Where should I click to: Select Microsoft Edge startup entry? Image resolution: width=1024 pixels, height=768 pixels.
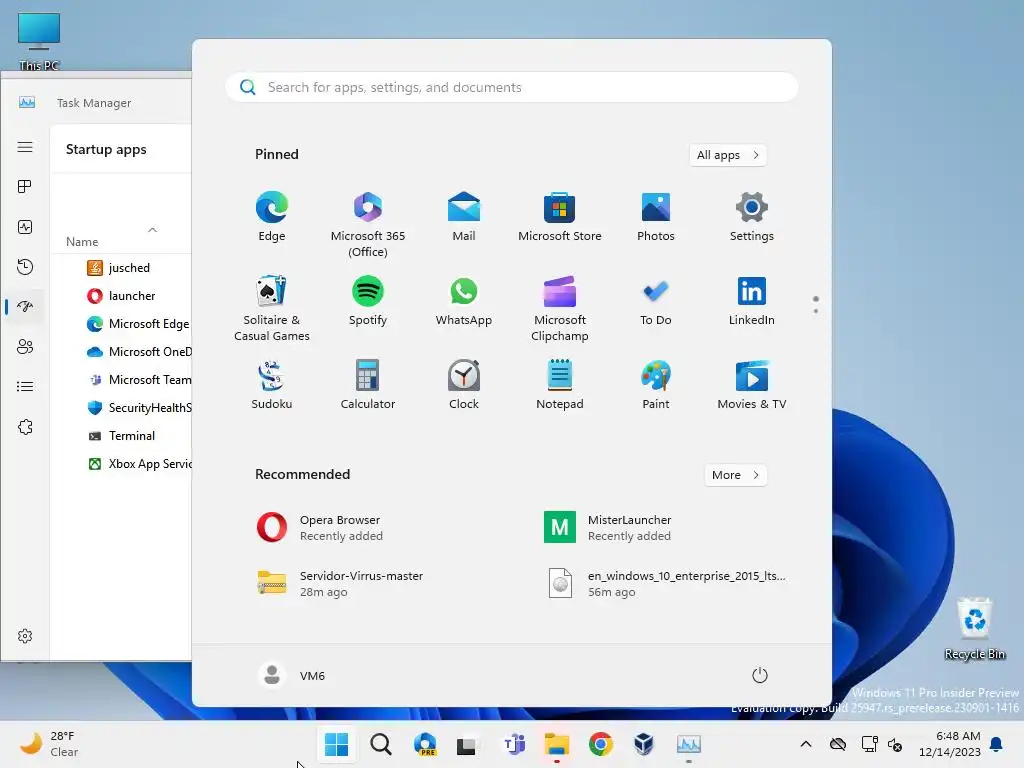(x=123, y=324)
